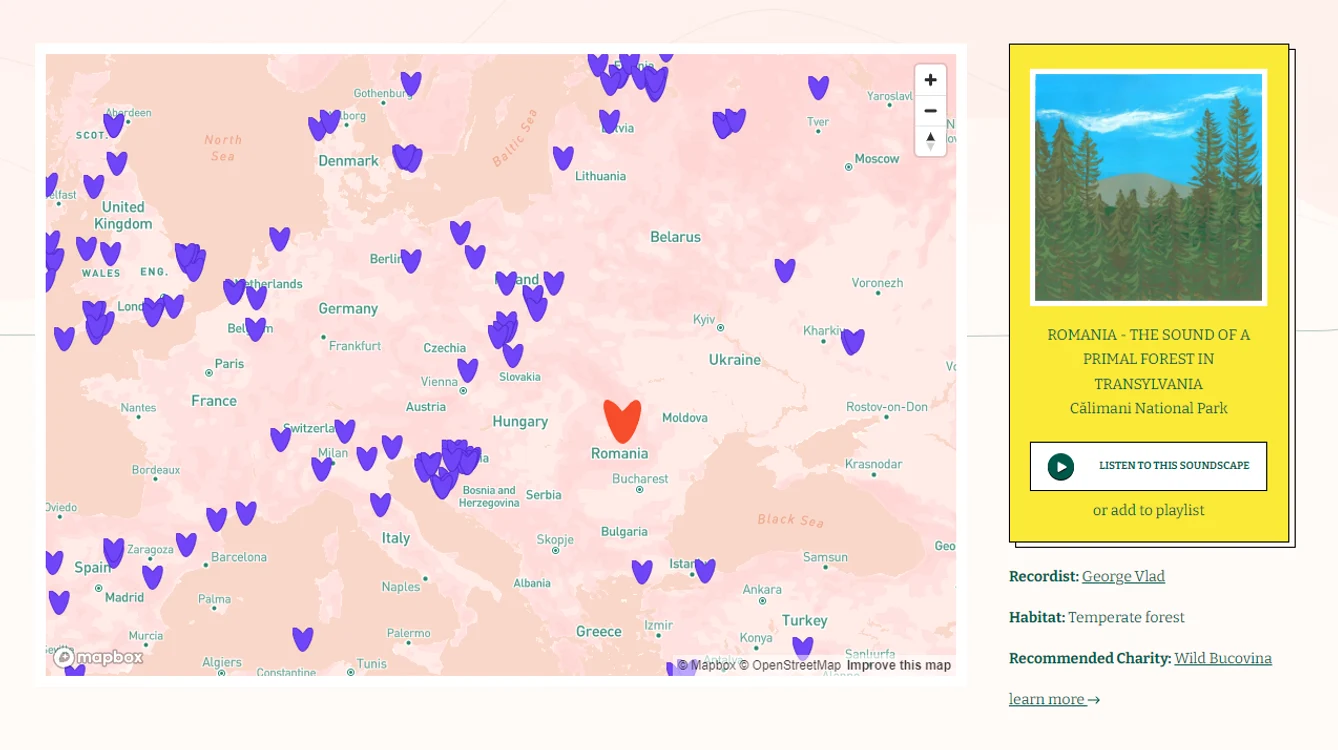Open the marker in Portugal west of Madrid

[x=59, y=602]
